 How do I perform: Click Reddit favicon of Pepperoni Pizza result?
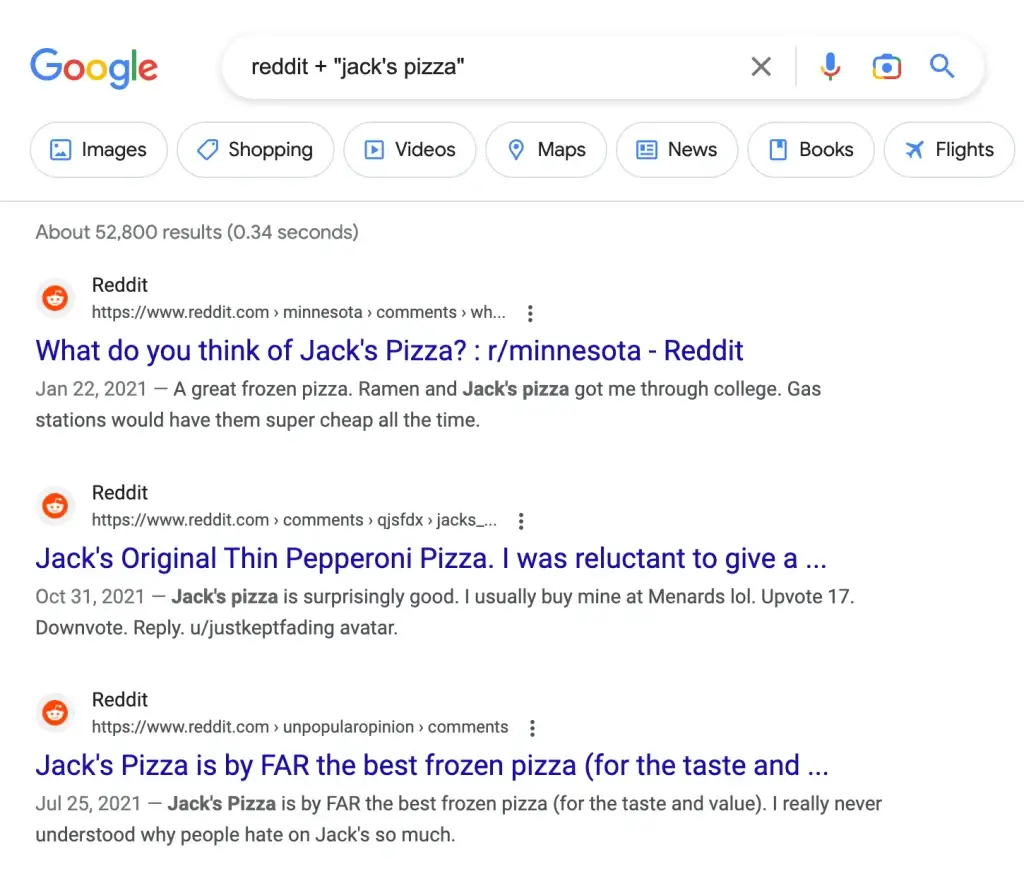55,506
